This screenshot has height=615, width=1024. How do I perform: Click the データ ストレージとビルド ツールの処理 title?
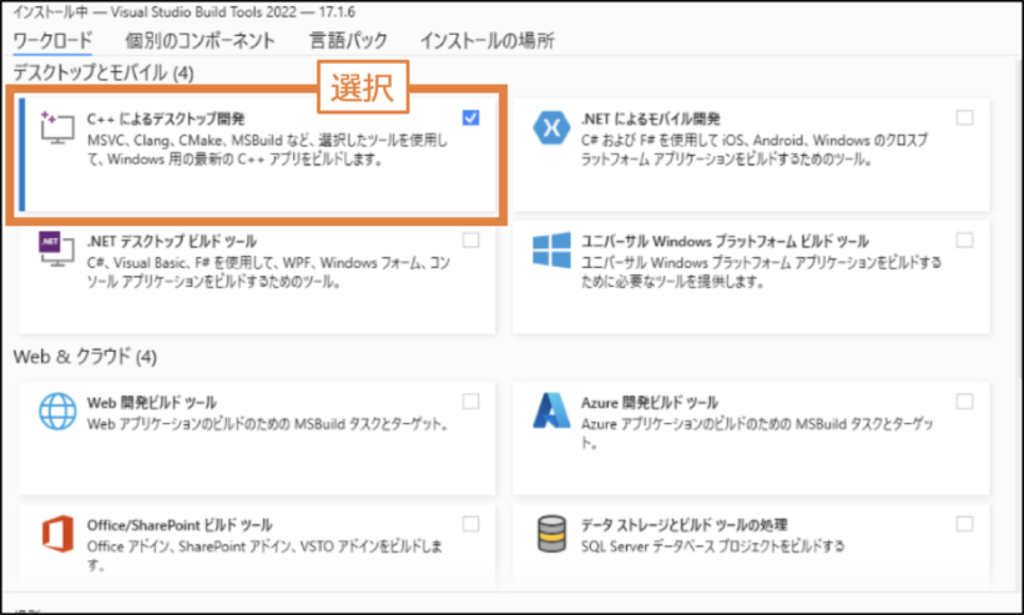pos(684,526)
